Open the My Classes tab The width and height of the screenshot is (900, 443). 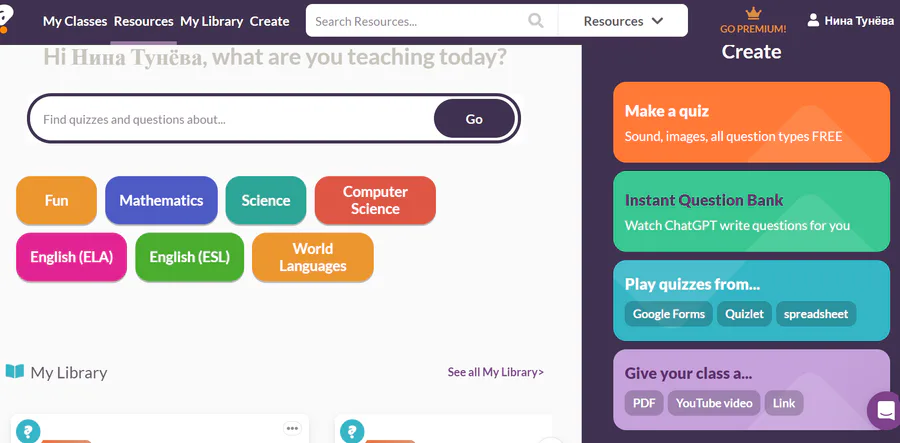coord(75,21)
